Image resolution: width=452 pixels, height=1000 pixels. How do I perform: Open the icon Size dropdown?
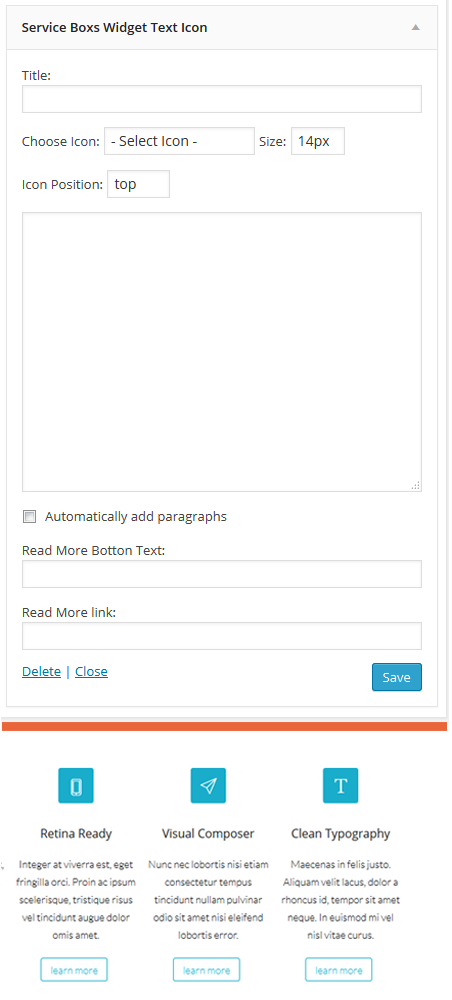click(318, 141)
